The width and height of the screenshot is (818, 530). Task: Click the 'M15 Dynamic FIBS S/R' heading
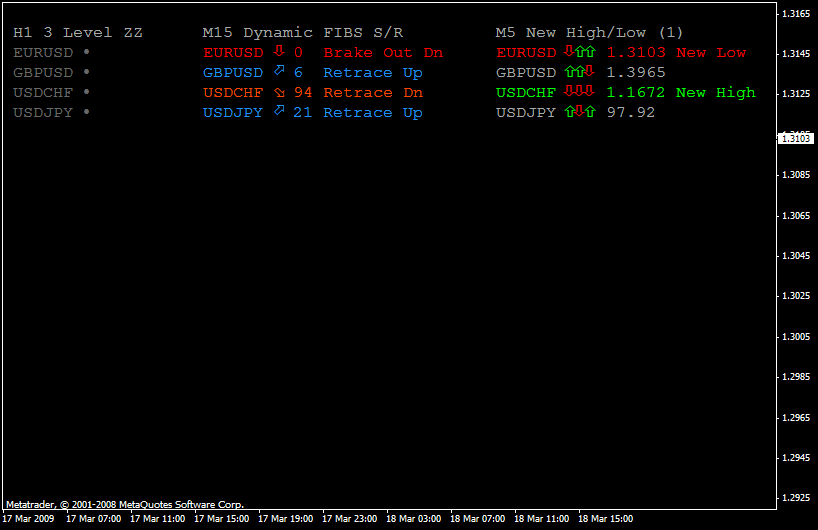tap(303, 32)
